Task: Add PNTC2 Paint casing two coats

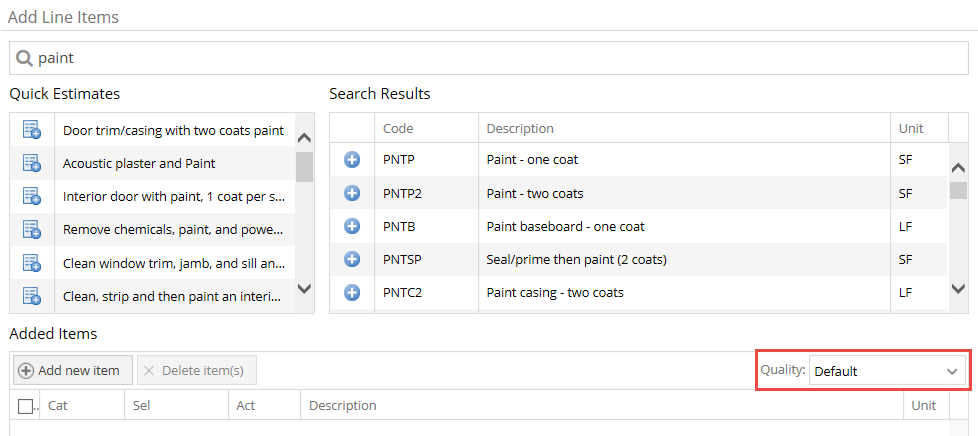Action: point(352,292)
